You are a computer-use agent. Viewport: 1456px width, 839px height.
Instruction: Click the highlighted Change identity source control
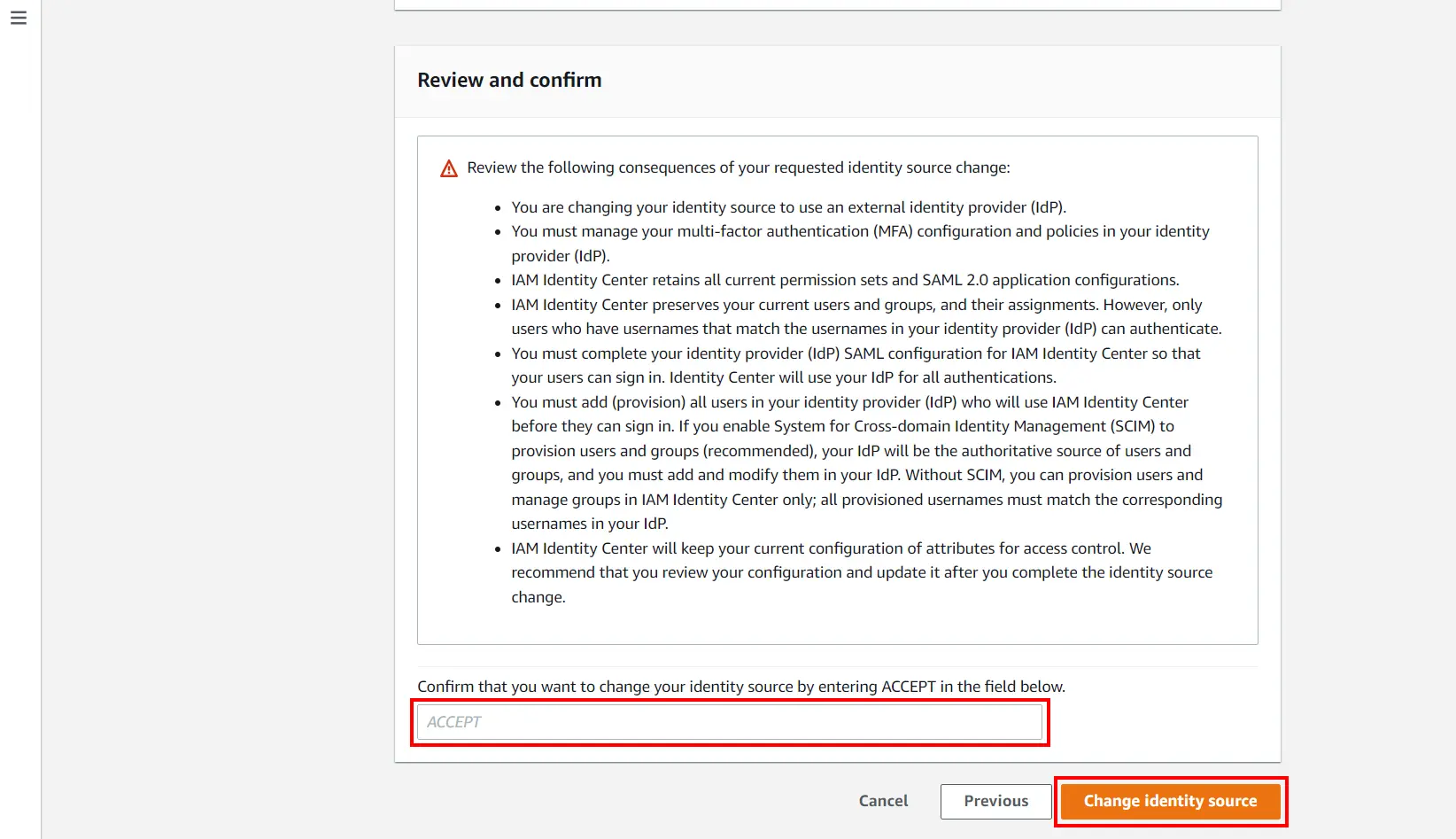tap(1170, 801)
